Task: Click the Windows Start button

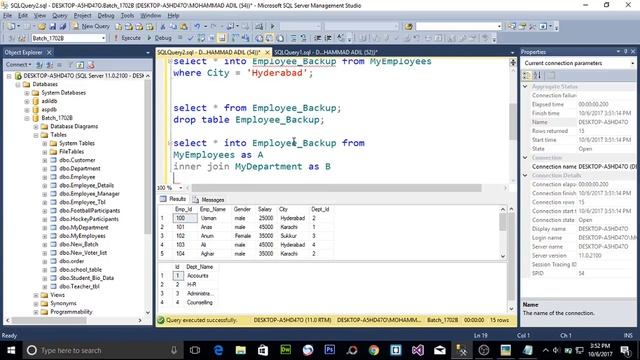Action: pos(11,350)
